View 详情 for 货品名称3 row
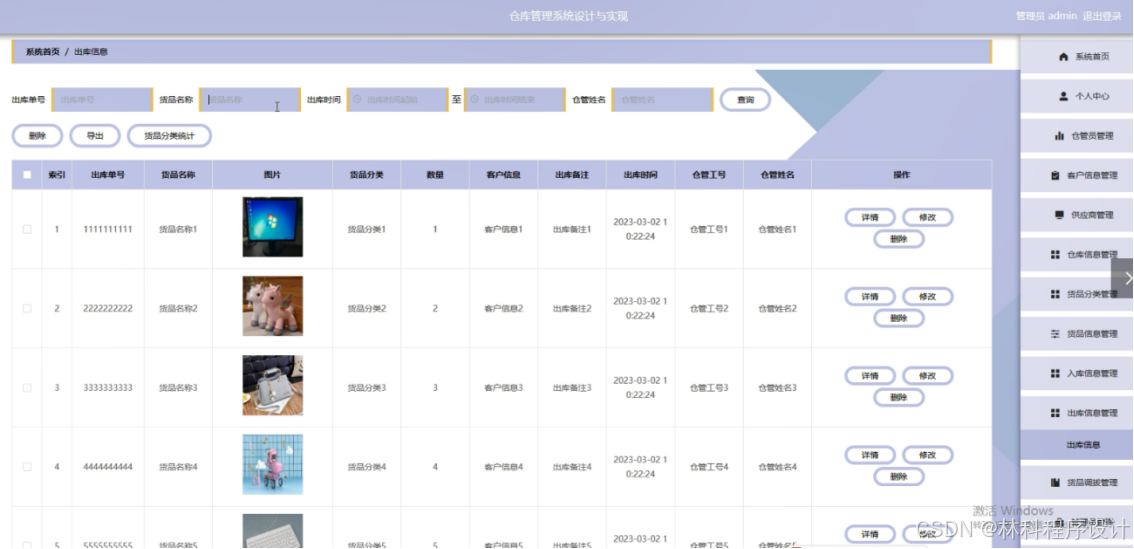 coord(870,375)
